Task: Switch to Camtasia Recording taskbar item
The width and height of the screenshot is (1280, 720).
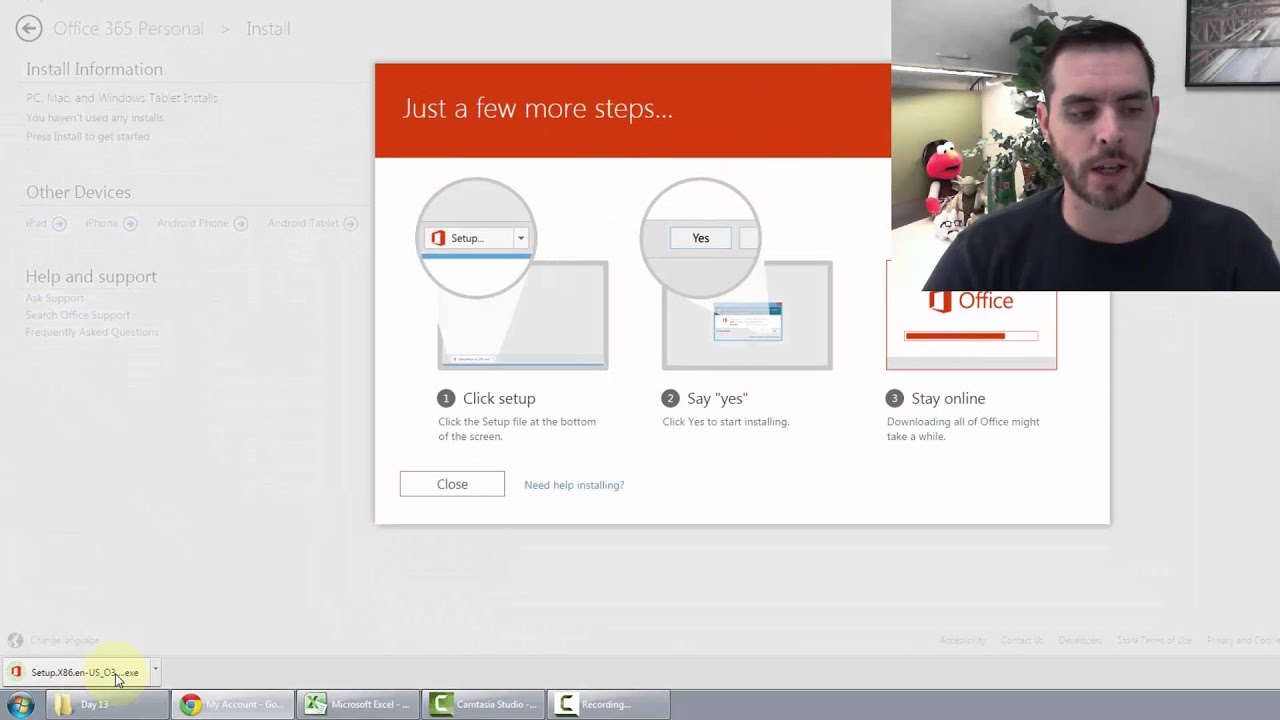Action: [x=608, y=705]
